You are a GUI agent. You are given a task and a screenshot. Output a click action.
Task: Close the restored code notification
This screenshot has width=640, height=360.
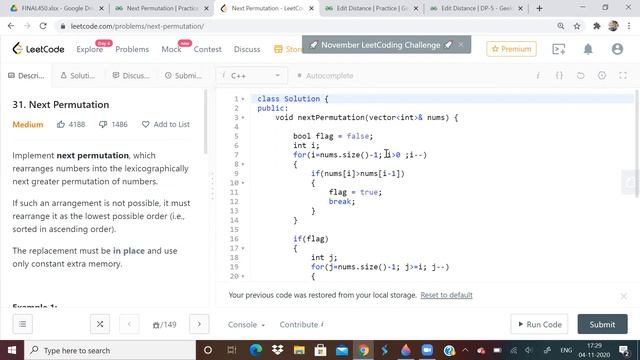pos(623,296)
